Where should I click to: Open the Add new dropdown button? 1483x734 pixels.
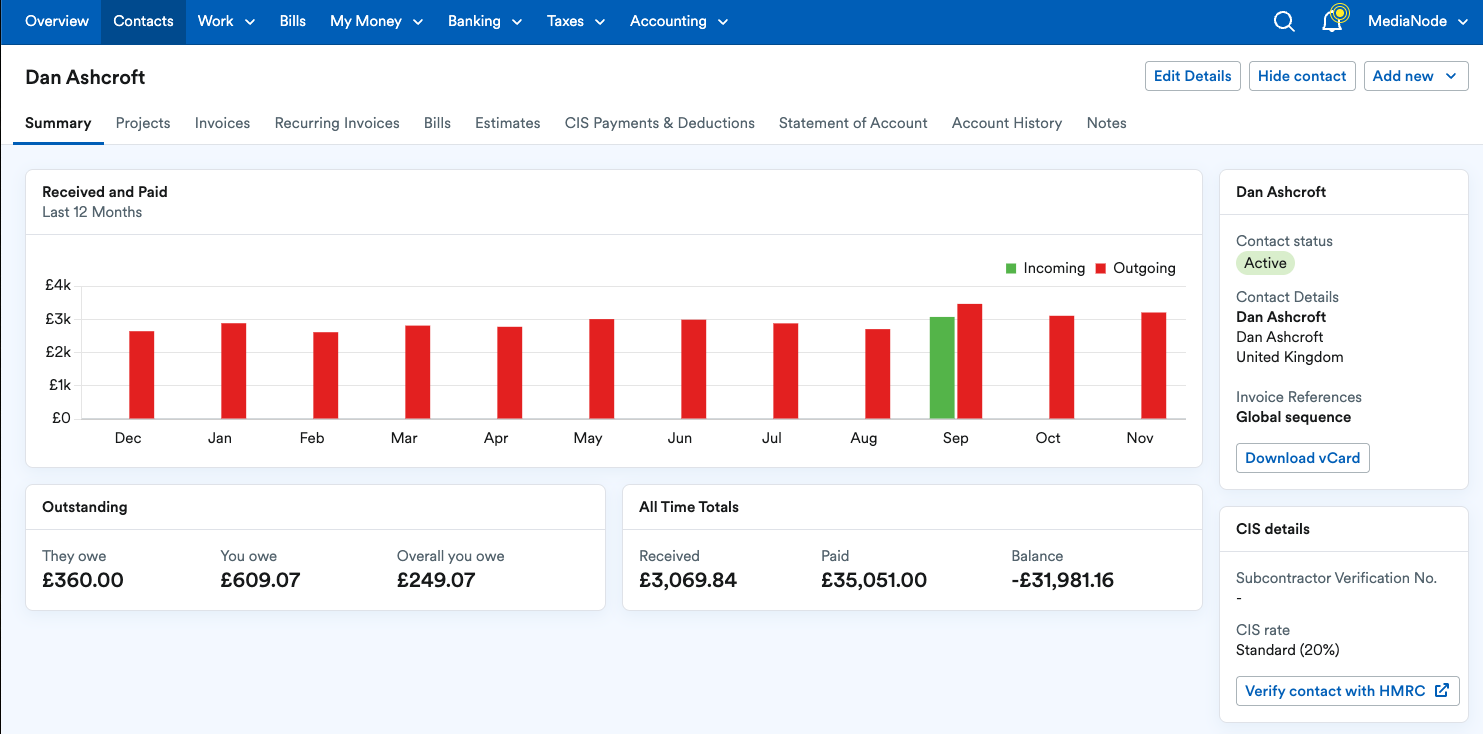[x=1416, y=76]
